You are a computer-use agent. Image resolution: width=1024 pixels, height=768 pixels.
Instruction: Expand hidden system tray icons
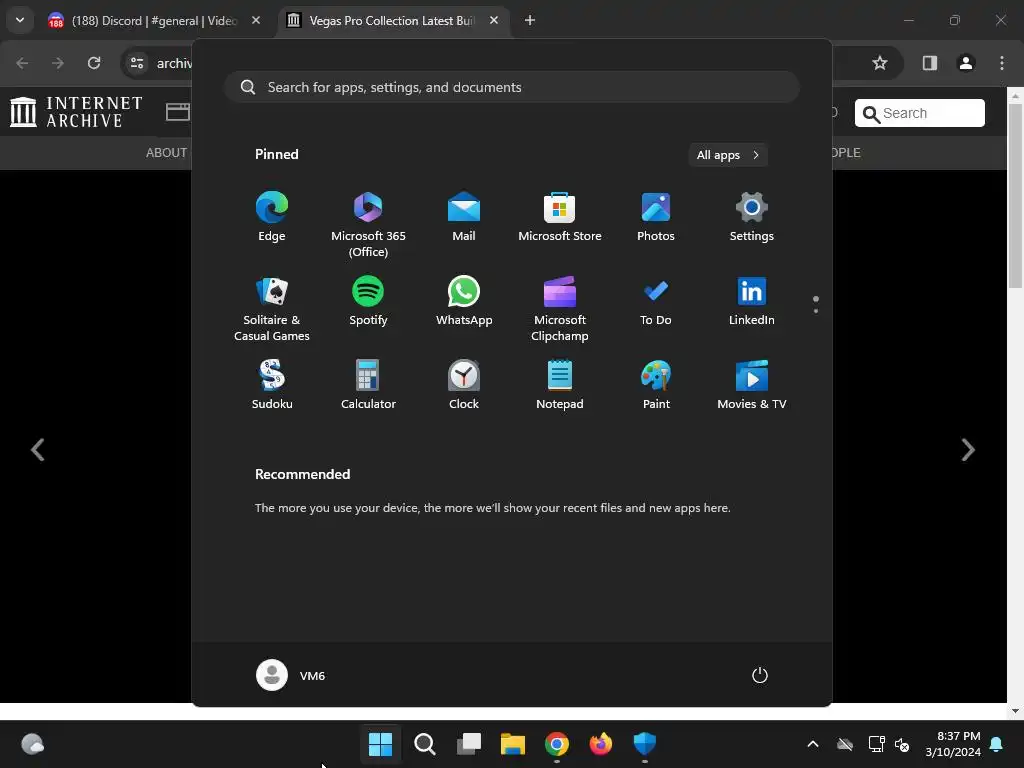click(813, 744)
